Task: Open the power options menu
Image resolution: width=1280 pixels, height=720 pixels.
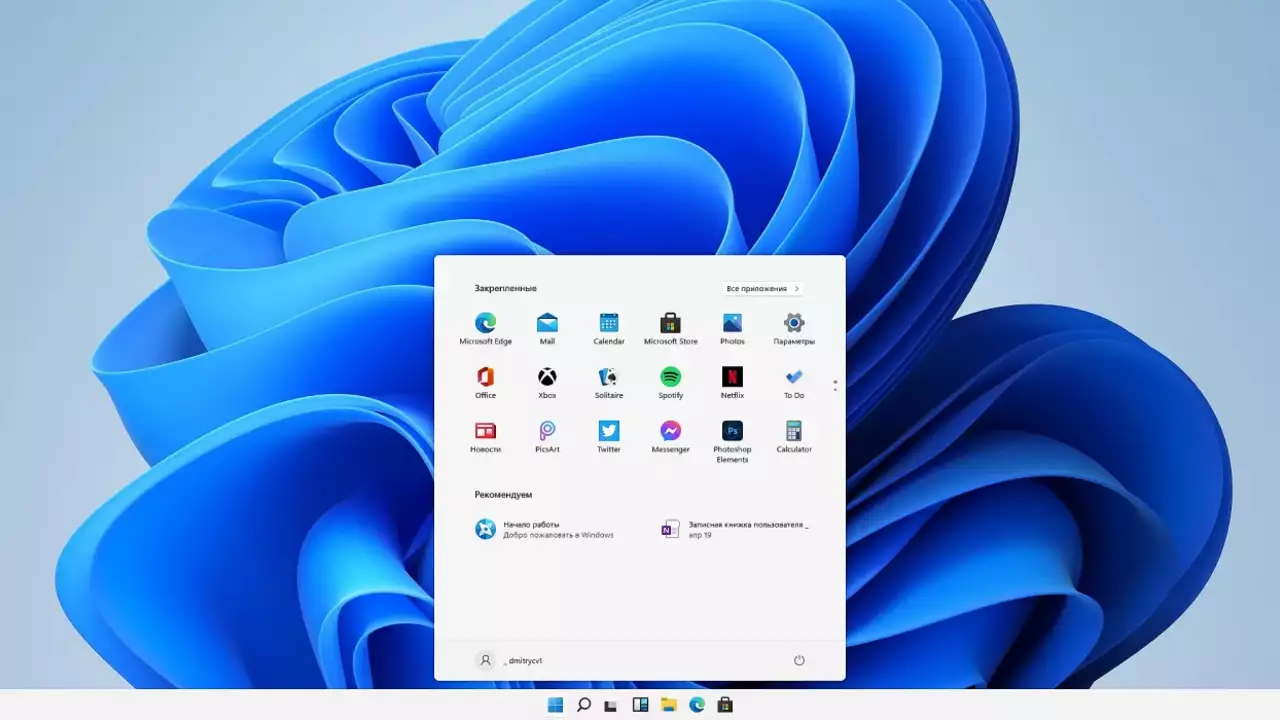Action: tap(799, 661)
